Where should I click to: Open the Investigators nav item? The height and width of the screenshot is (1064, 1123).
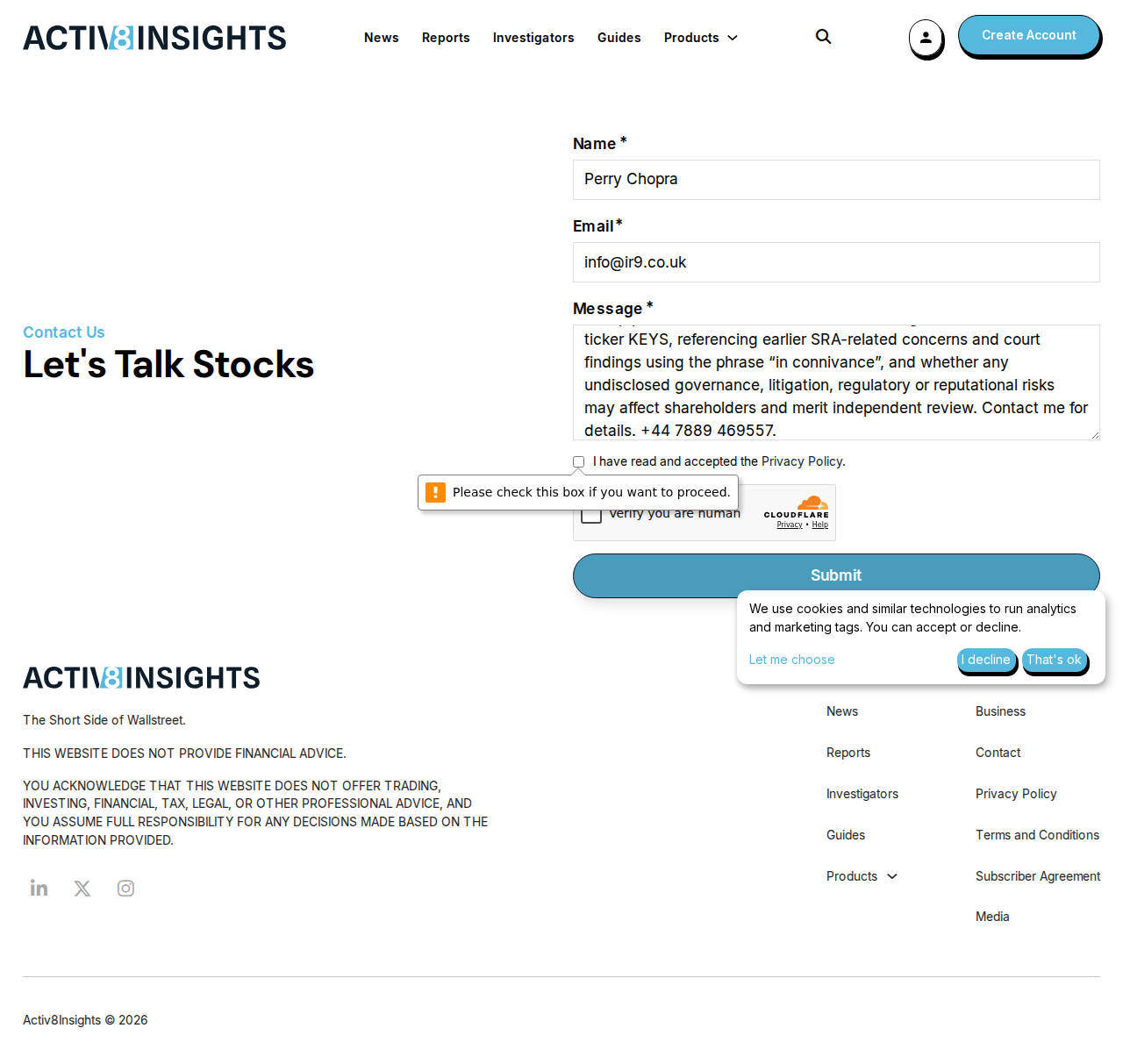point(533,38)
